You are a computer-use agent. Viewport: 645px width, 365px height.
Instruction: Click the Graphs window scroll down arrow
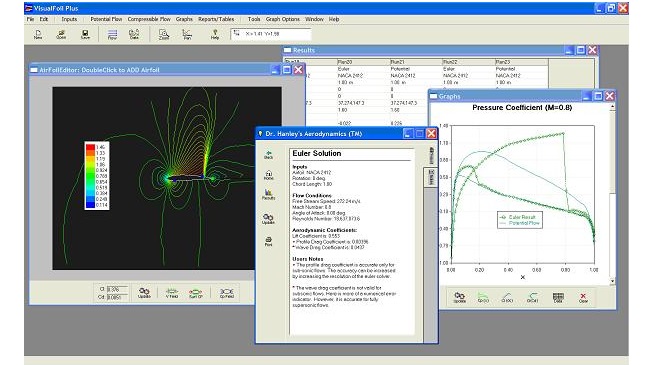(x=612, y=281)
